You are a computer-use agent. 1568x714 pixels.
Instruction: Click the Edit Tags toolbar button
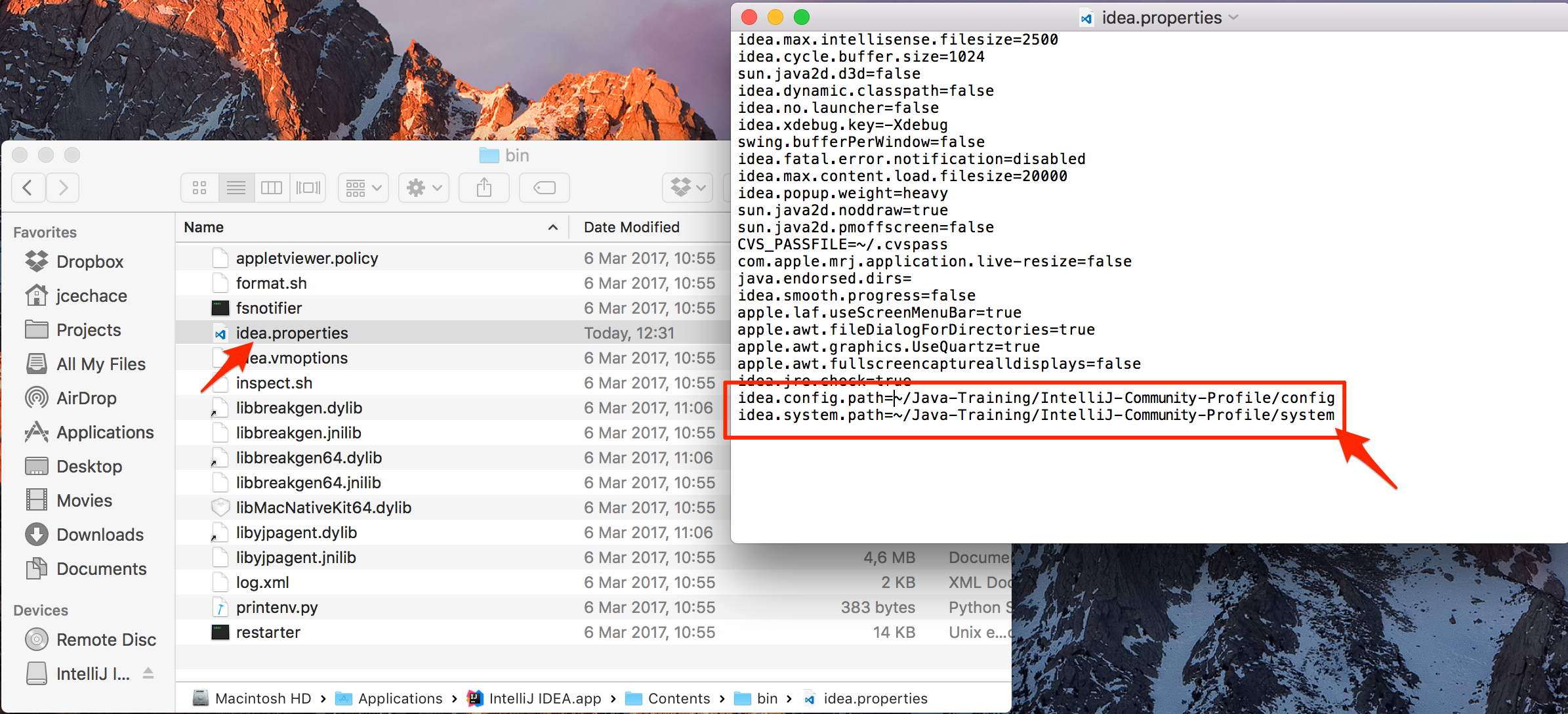[x=545, y=188]
